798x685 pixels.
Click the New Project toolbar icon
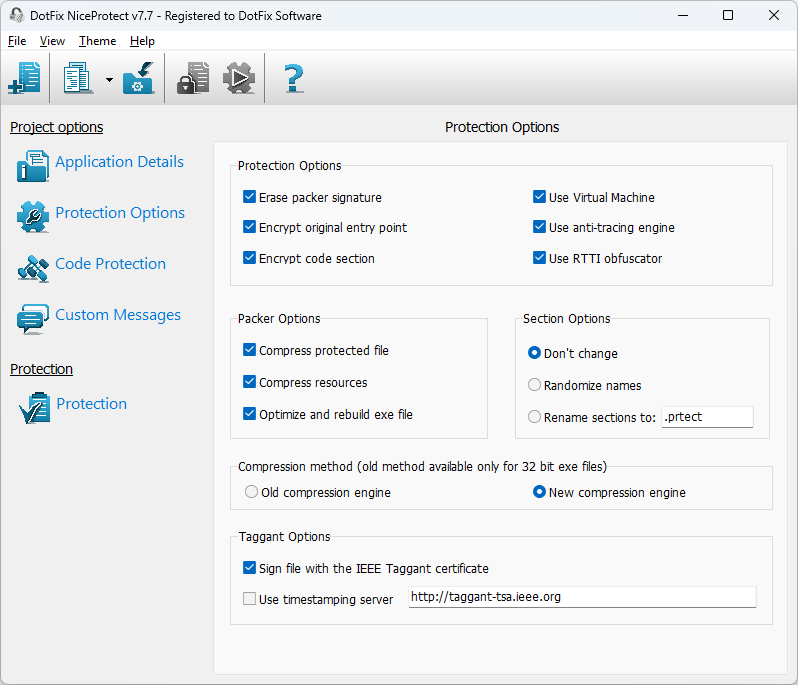[x=24, y=78]
